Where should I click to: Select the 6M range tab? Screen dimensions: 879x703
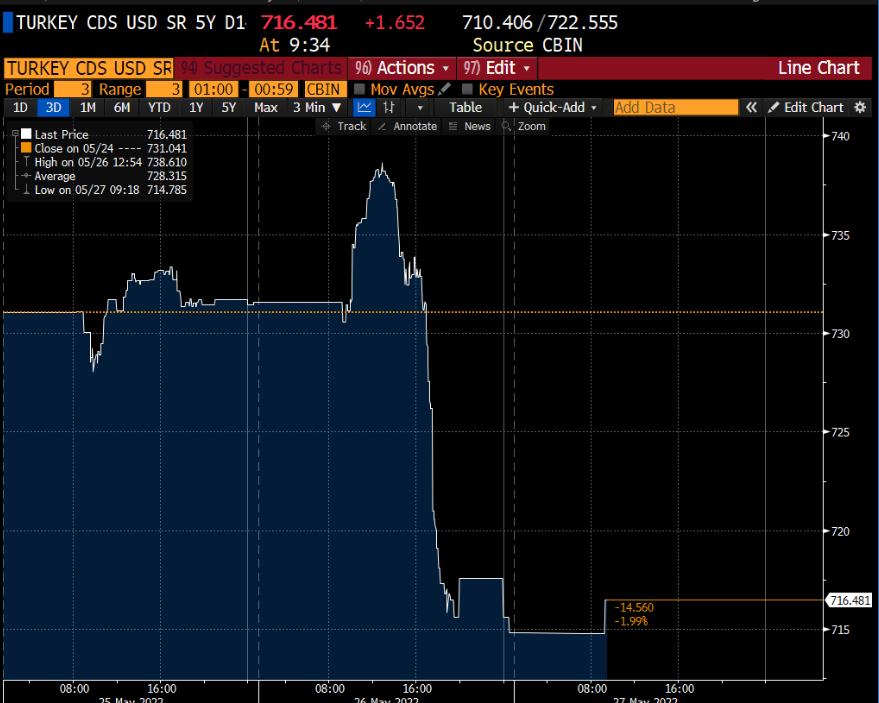point(122,107)
